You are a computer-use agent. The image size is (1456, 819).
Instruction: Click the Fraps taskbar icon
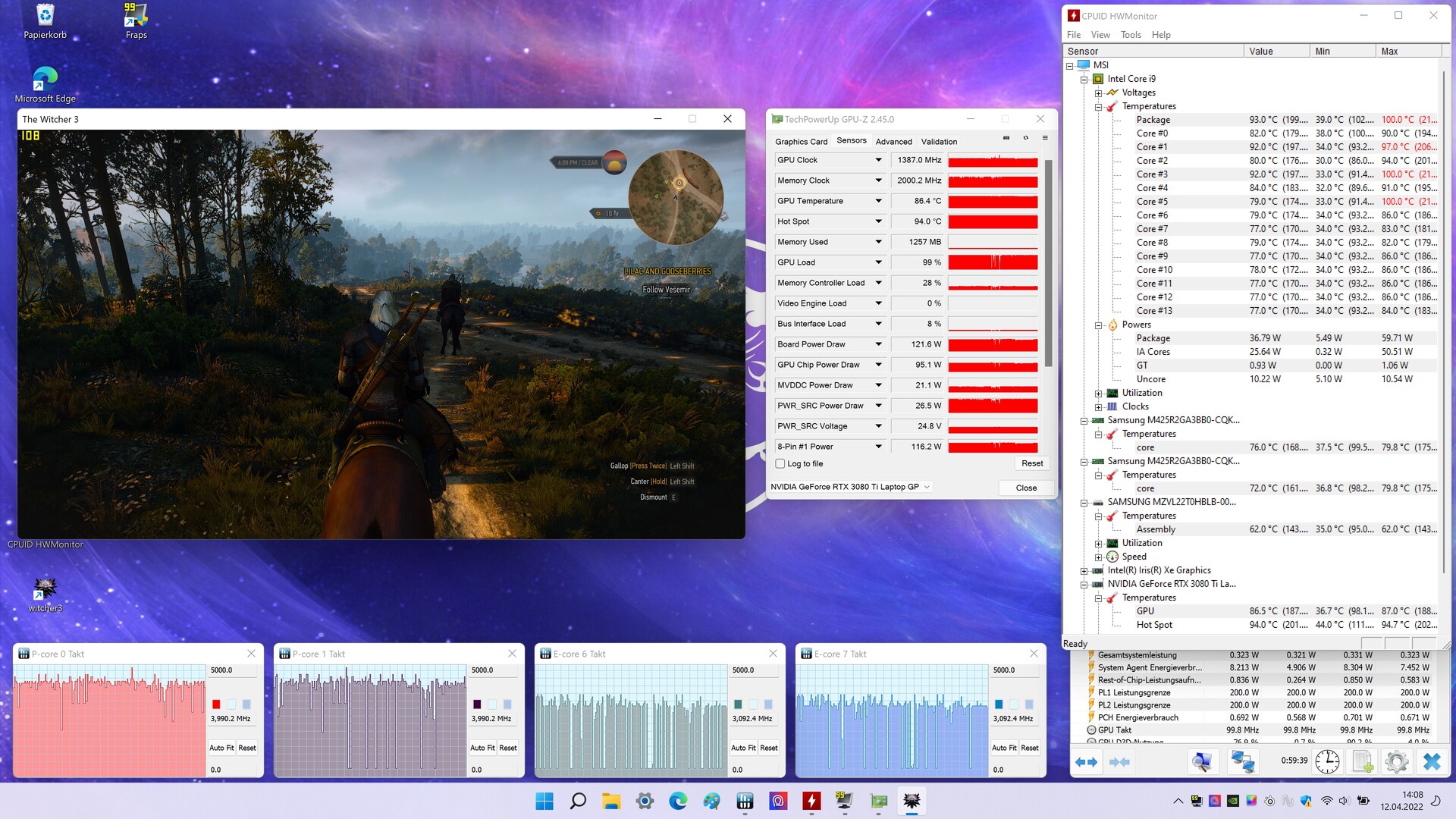(x=845, y=801)
